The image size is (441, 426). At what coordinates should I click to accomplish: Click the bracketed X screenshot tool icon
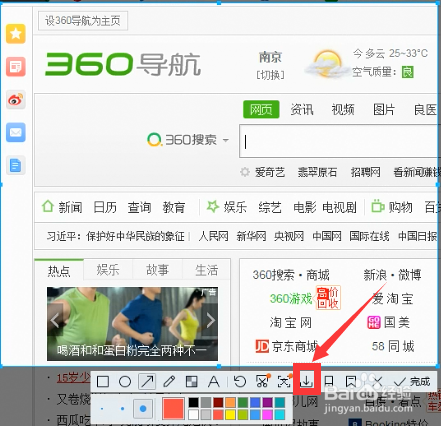coord(284,381)
